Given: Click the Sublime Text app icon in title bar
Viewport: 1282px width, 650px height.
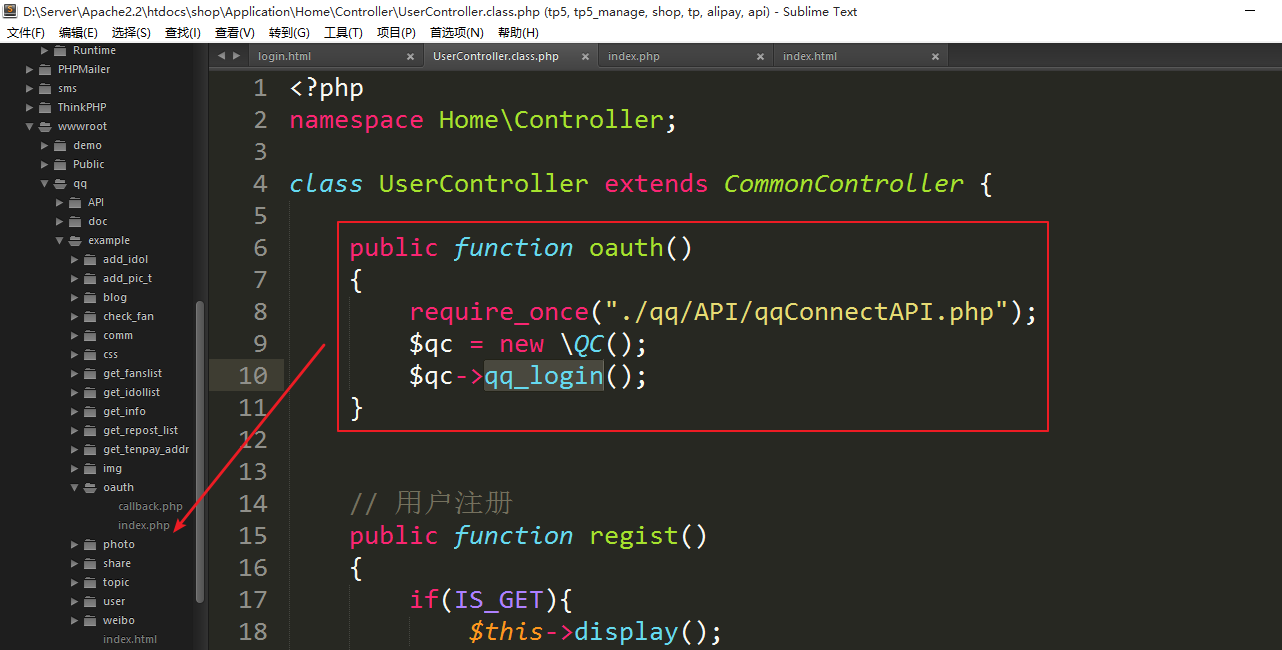Looking at the screenshot, I should [x=12, y=12].
